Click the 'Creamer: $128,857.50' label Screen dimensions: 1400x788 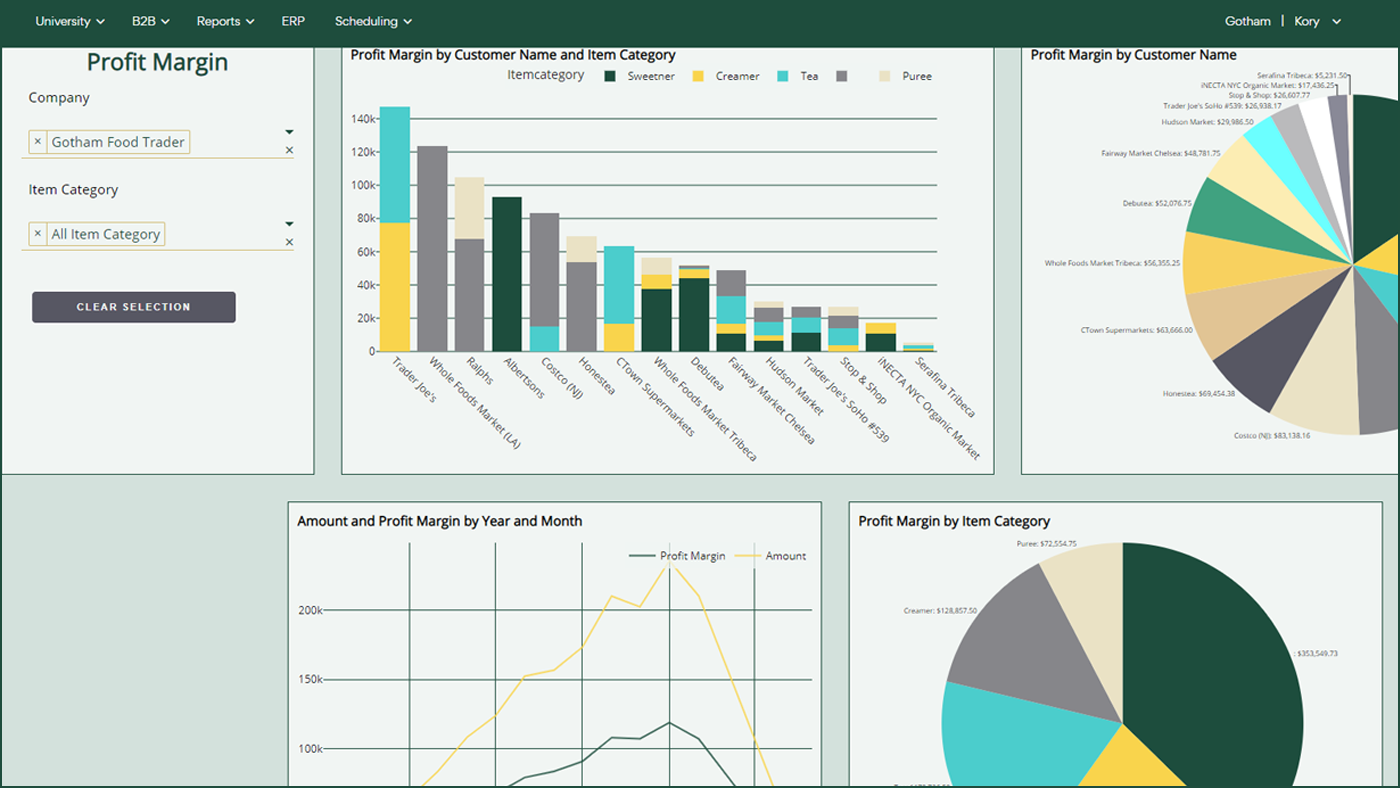(x=940, y=610)
